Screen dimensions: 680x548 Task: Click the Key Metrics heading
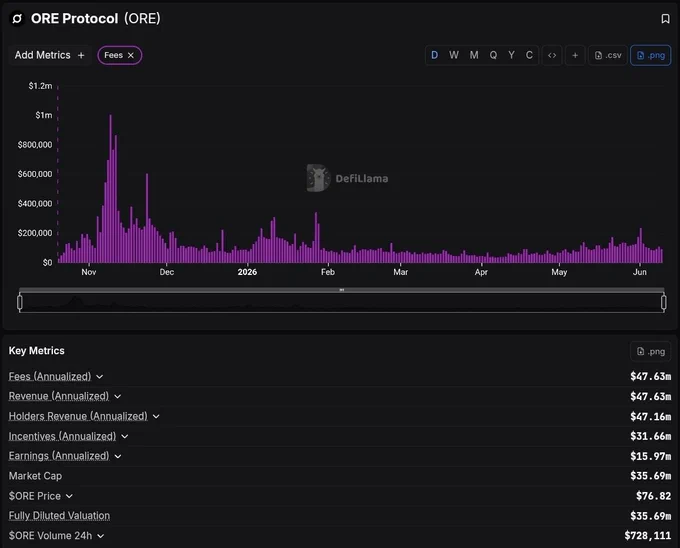(x=37, y=351)
